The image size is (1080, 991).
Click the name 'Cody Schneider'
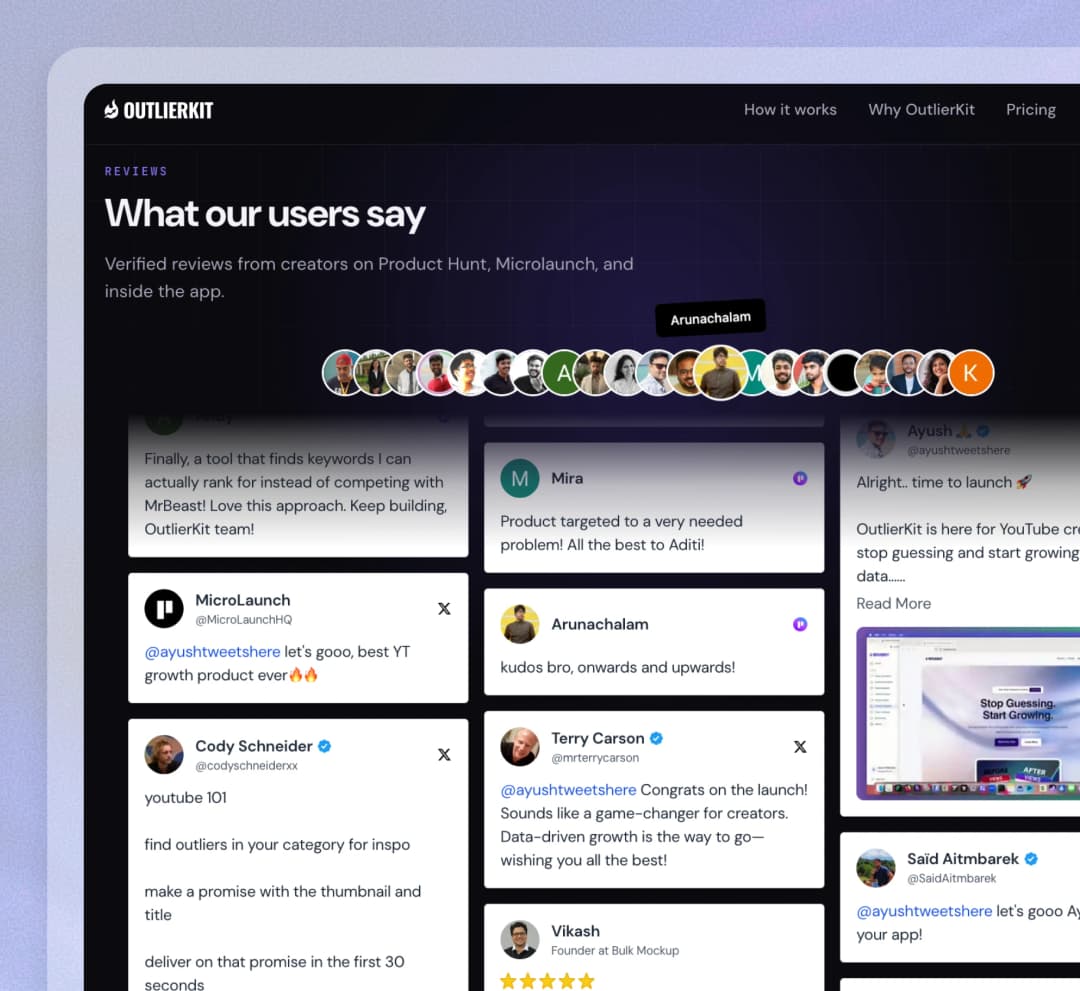pos(254,746)
